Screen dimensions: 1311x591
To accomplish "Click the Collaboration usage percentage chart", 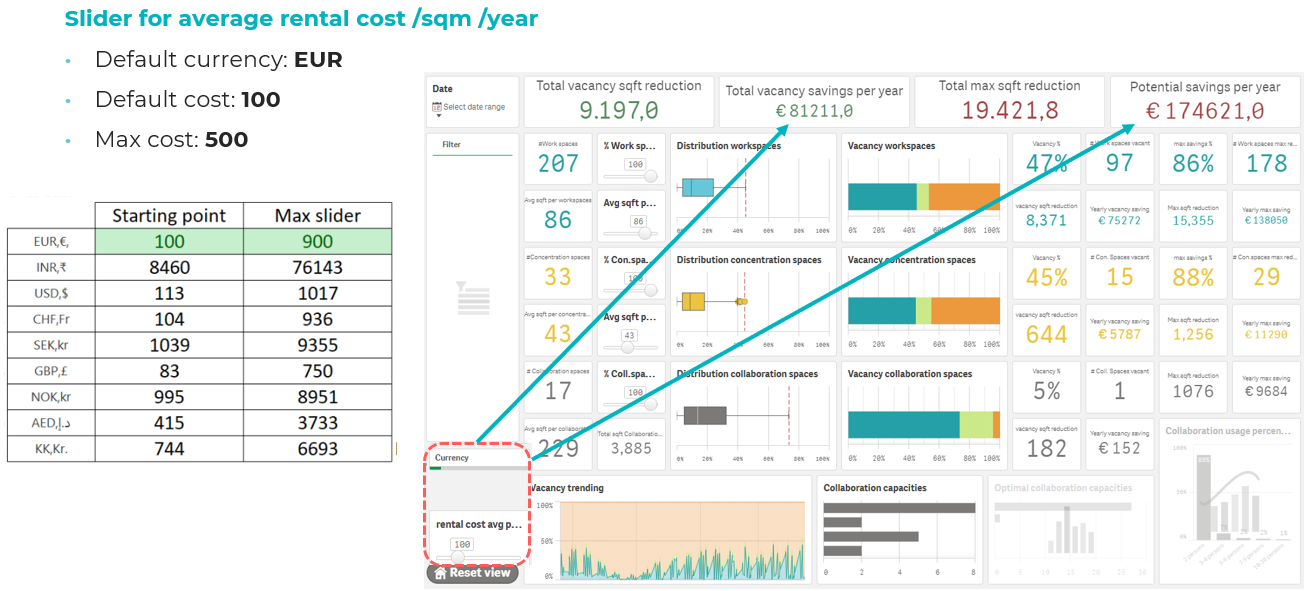I will coord(1229,501).
